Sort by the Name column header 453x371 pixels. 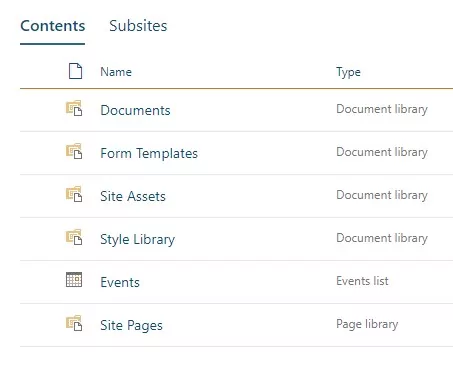116,72
